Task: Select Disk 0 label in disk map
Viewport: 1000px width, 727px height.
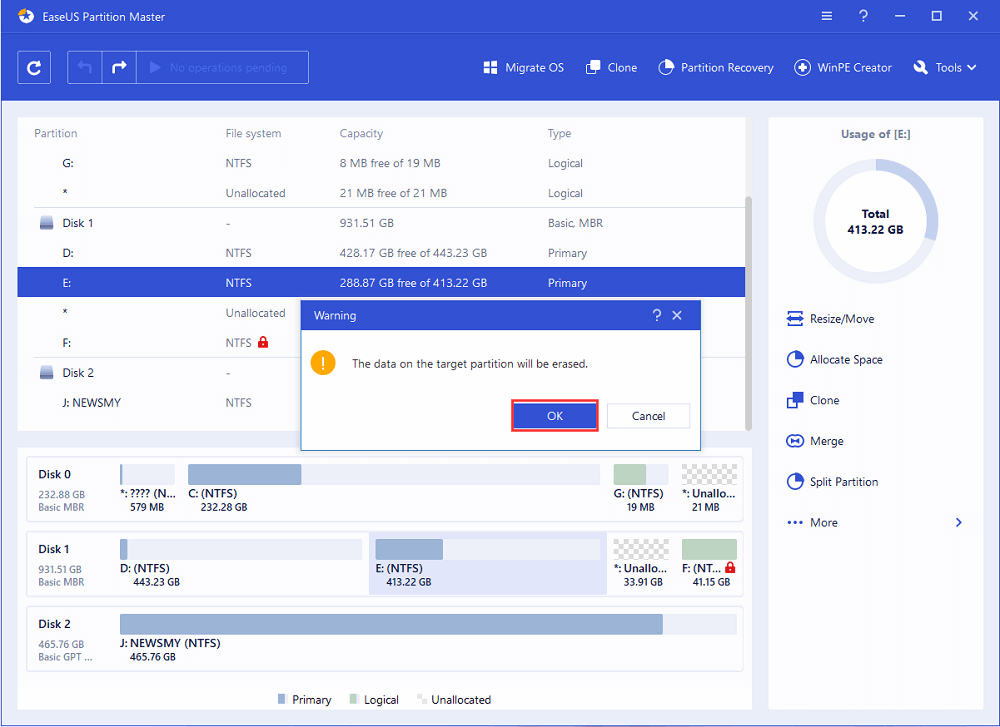Action: point(55,474)
